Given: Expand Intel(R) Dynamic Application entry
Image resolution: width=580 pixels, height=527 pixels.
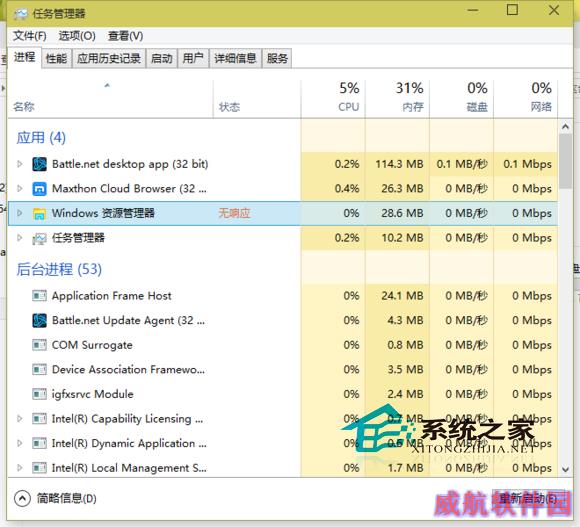Looking at the screenshot, I should pyautogui.click(x=20, y=443).
